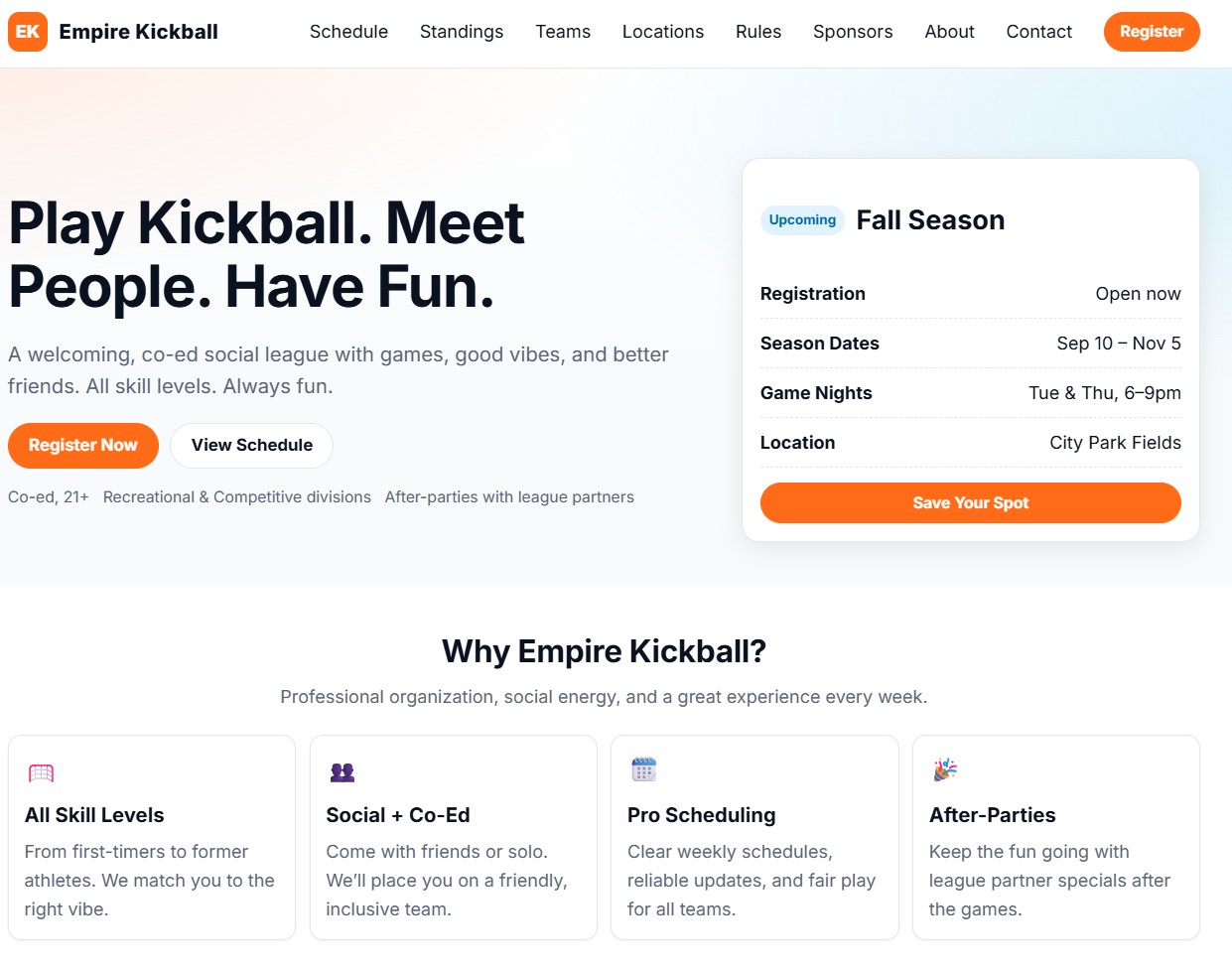Click the goal net icon for All Skill Levels
Screen dimensions: 1232x971
[41, 772]
